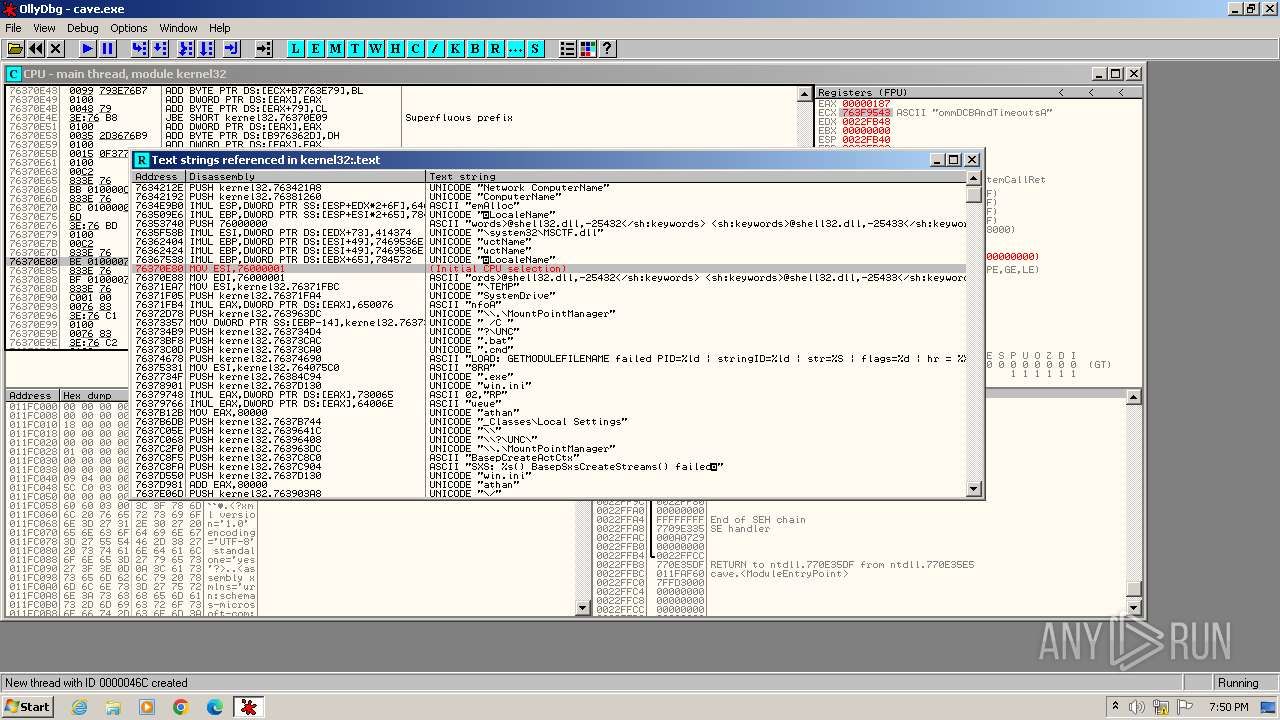Click the Open file toolbar icon
This screenshot has height=720, width=1280.
[x=16, y=48]
